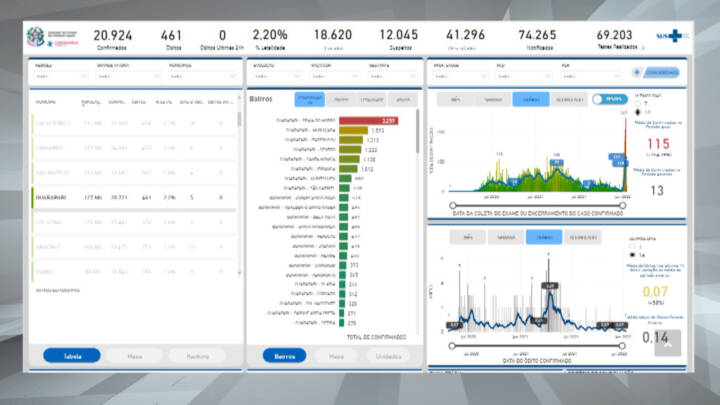Open the first filter dropdown above the confirmed cases chart

[460, 76]
